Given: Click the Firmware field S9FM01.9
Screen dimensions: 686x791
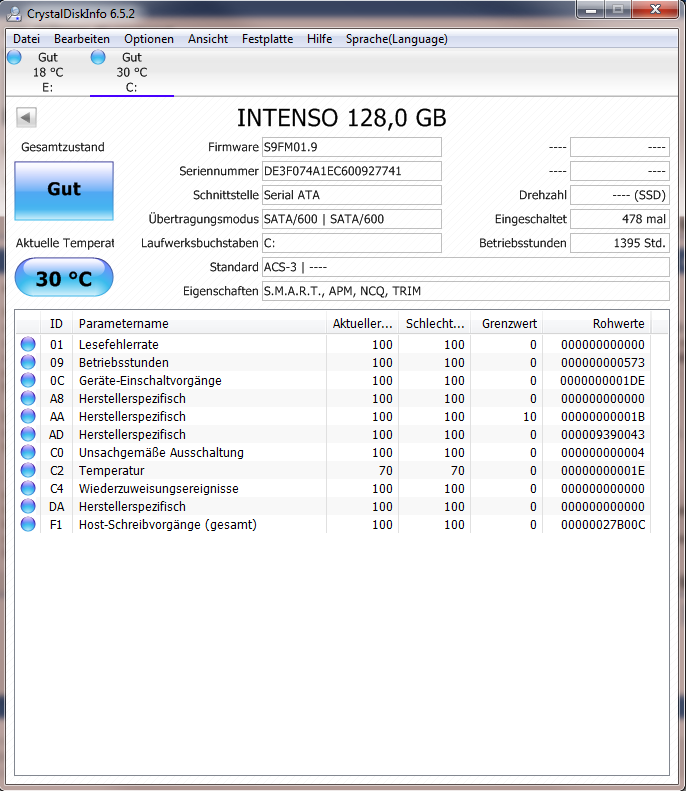Looking at the screenshot, I should 352,147.
